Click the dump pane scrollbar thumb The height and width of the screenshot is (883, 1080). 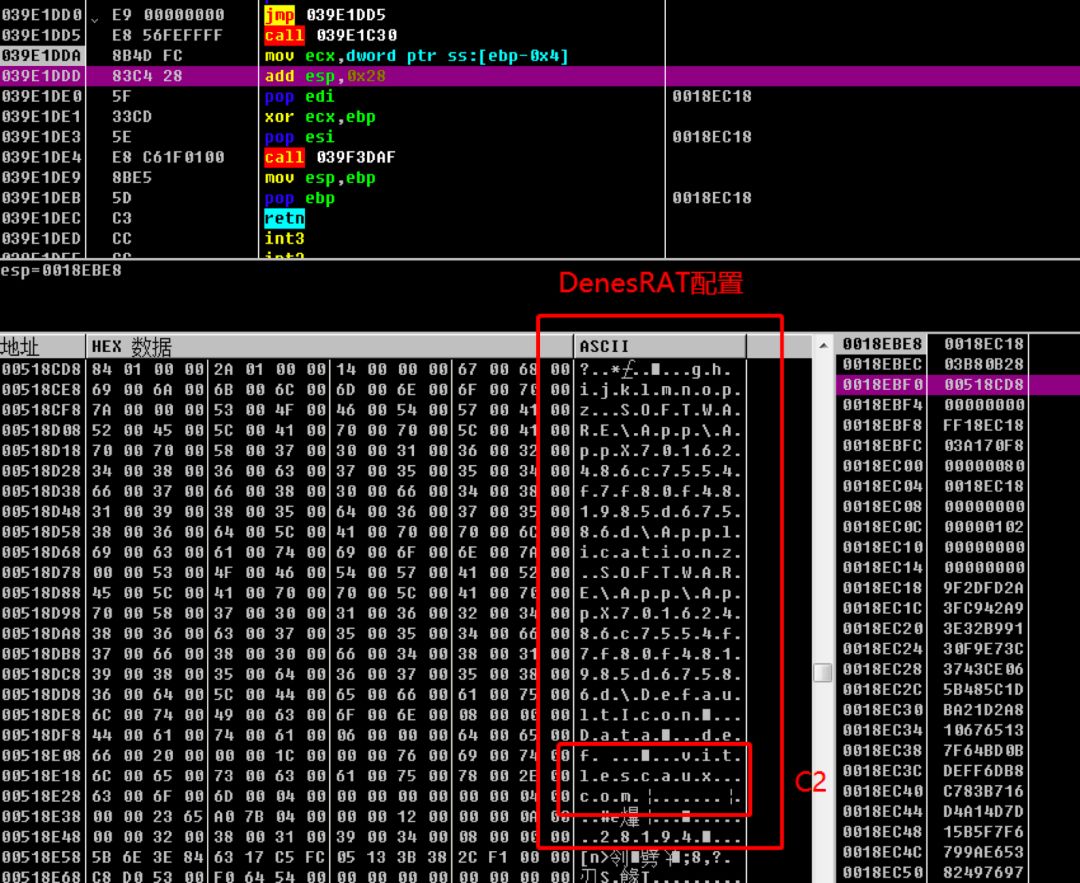tap(822, 672)
